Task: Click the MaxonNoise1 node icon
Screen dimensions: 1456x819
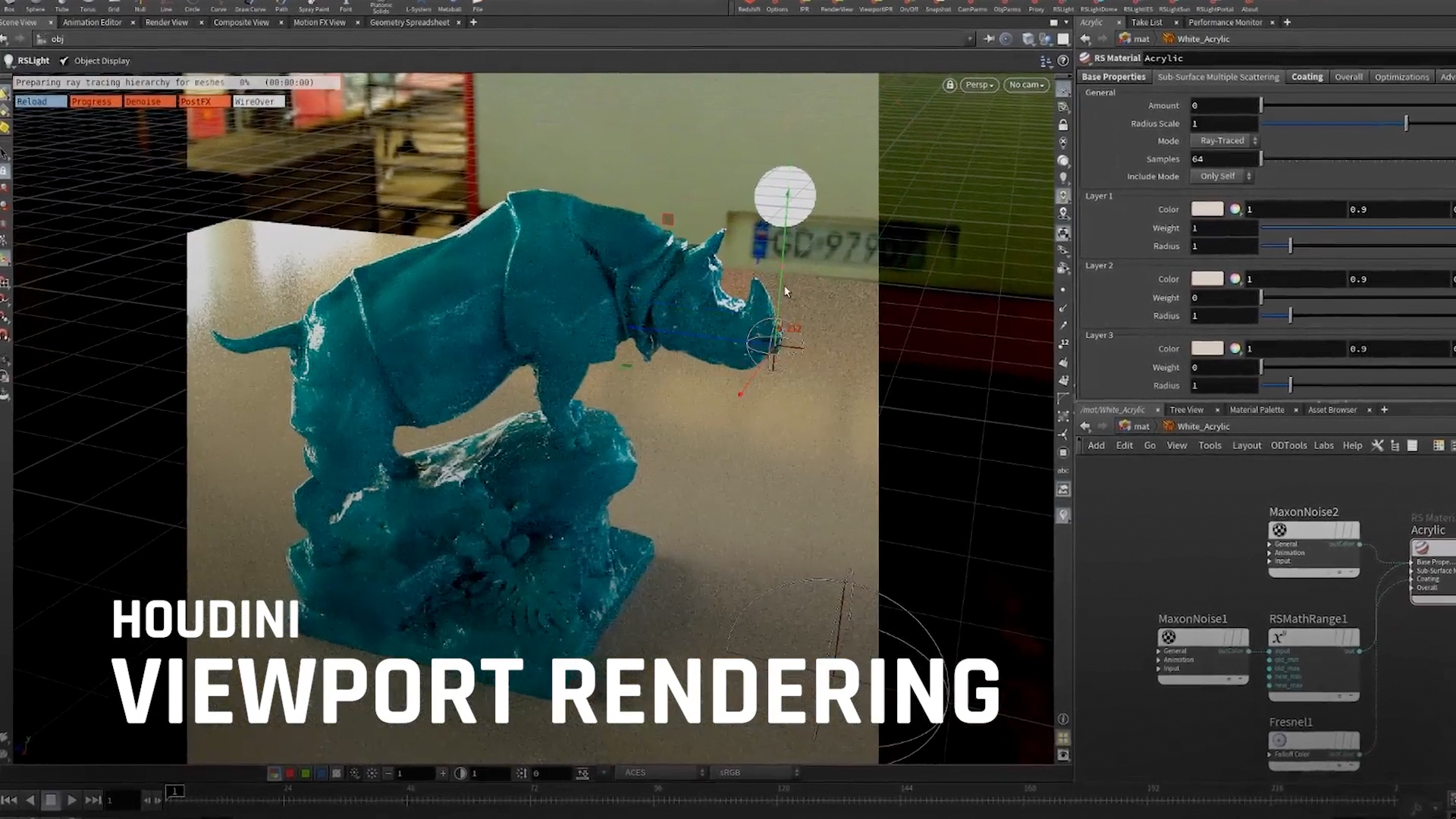Action: [1169, 638]
